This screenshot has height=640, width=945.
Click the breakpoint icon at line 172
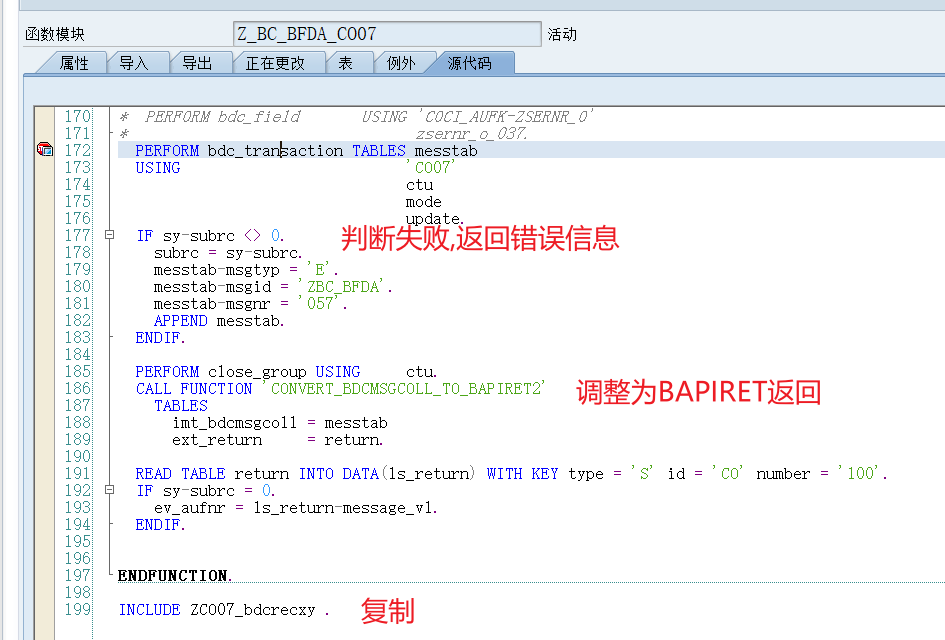(x=45, y=149)
